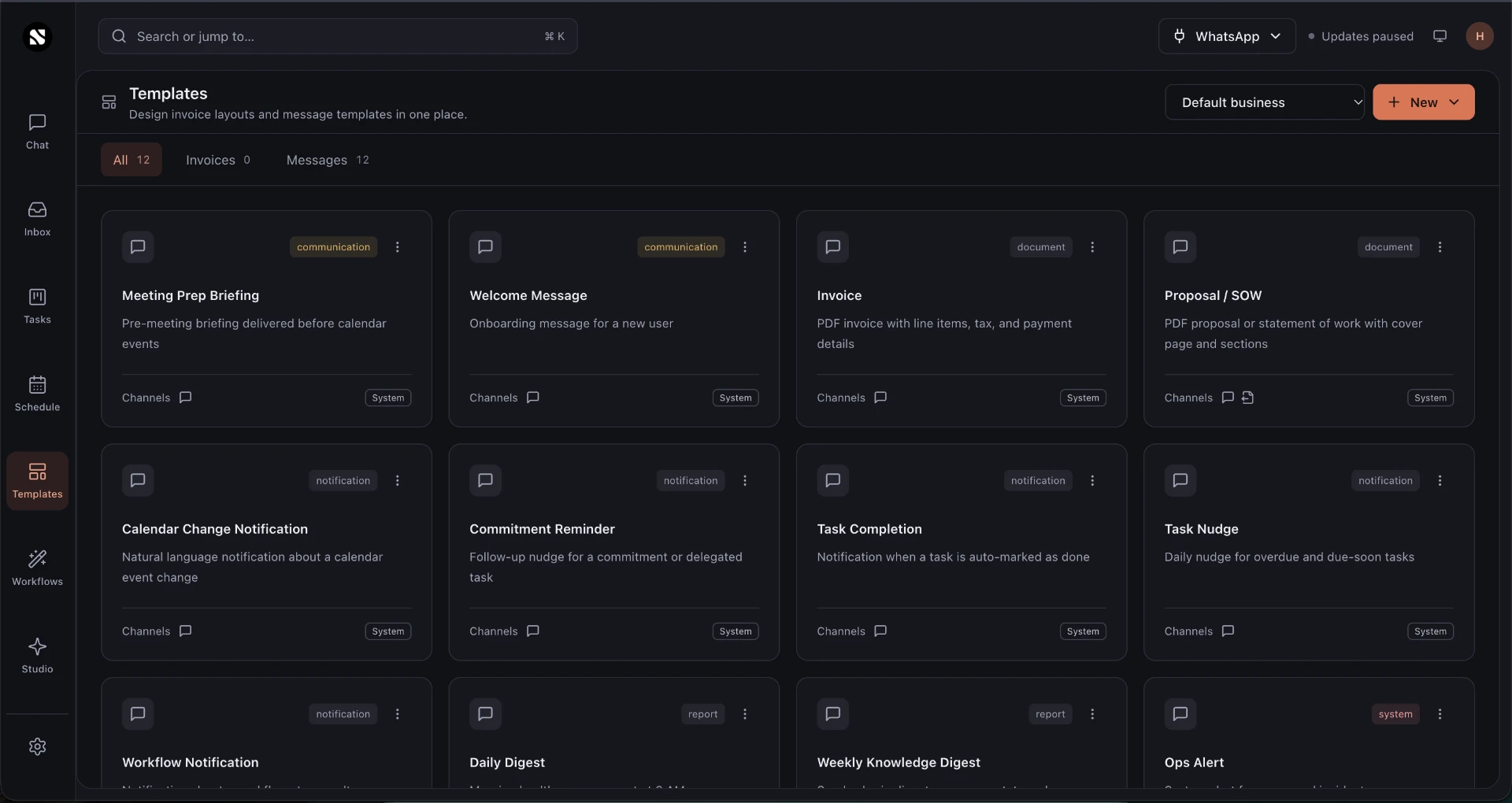1512x803 pixels.
Task: Click the Updates paused status
Action: coord(1360,36)
